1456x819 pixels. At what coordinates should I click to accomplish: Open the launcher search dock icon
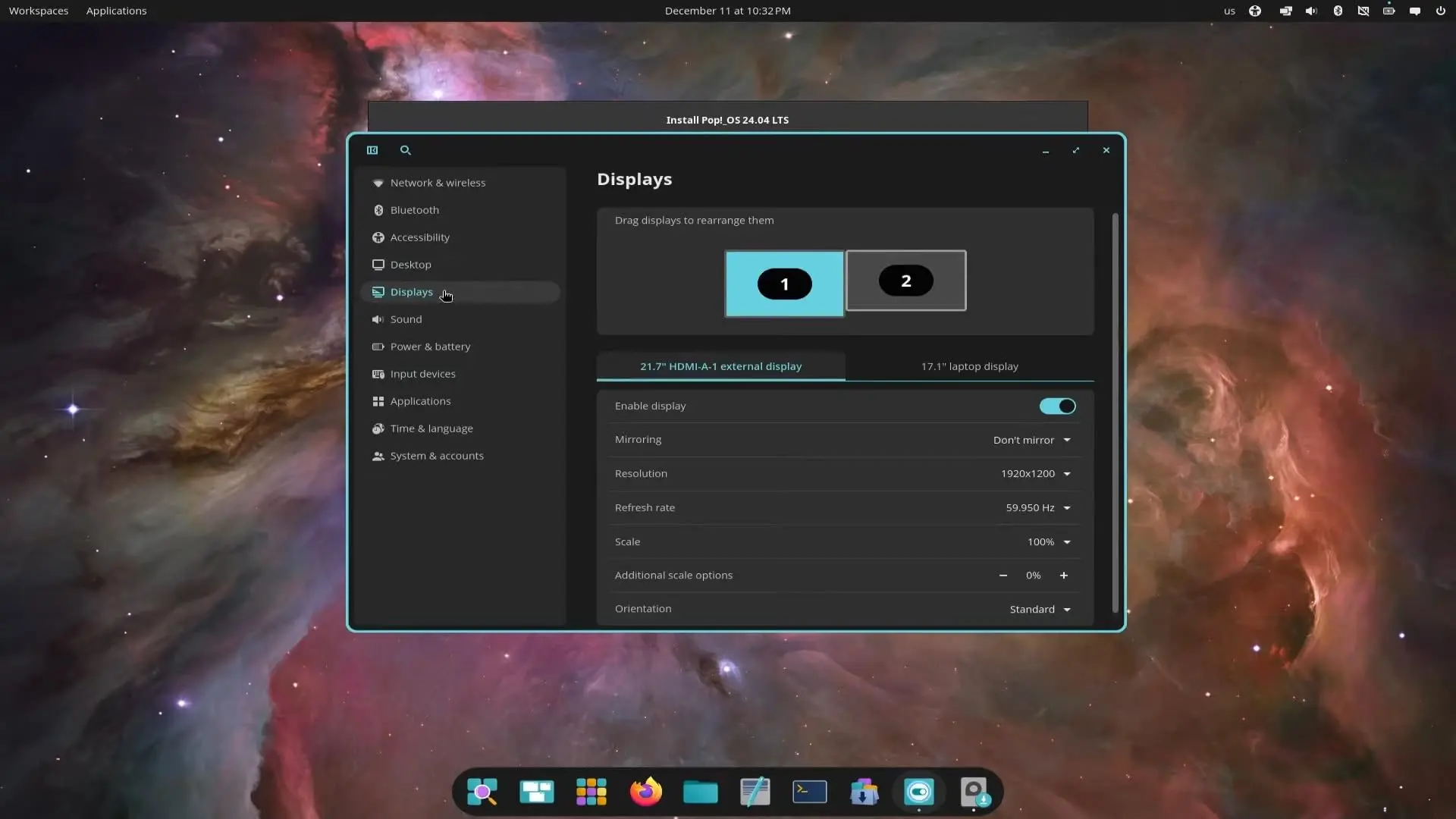click(482, 792)
